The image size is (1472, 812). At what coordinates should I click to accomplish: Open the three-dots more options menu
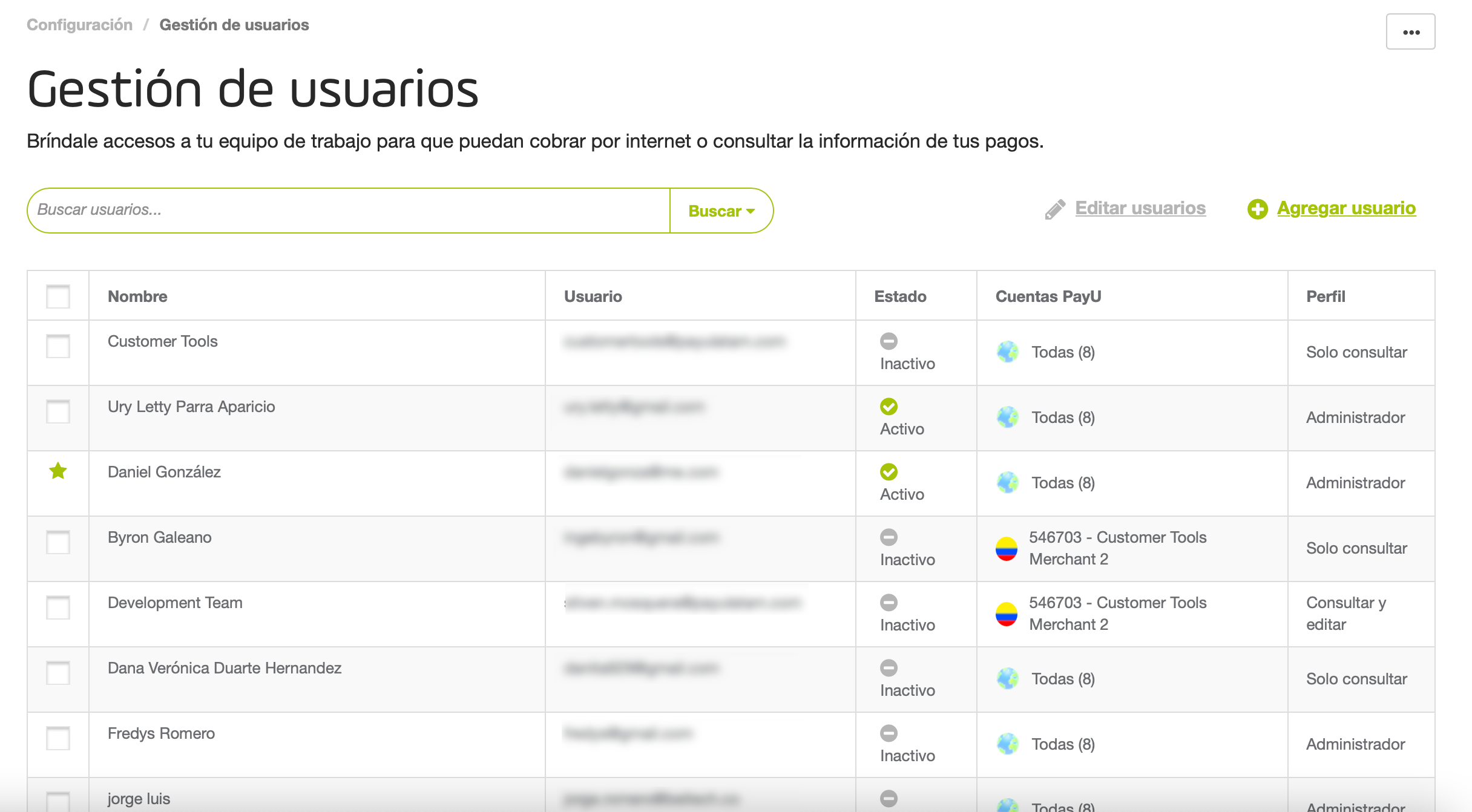1410,31
